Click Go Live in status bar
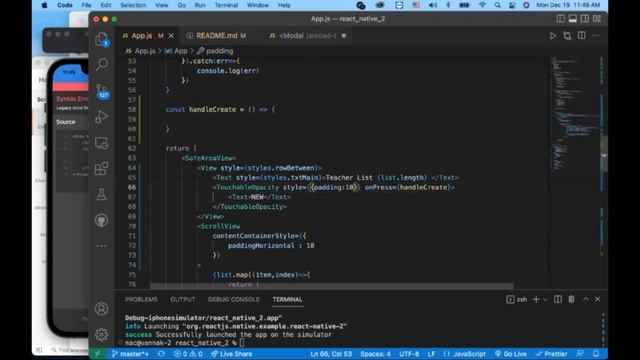The image size is (640, 360). pos(511,353)
